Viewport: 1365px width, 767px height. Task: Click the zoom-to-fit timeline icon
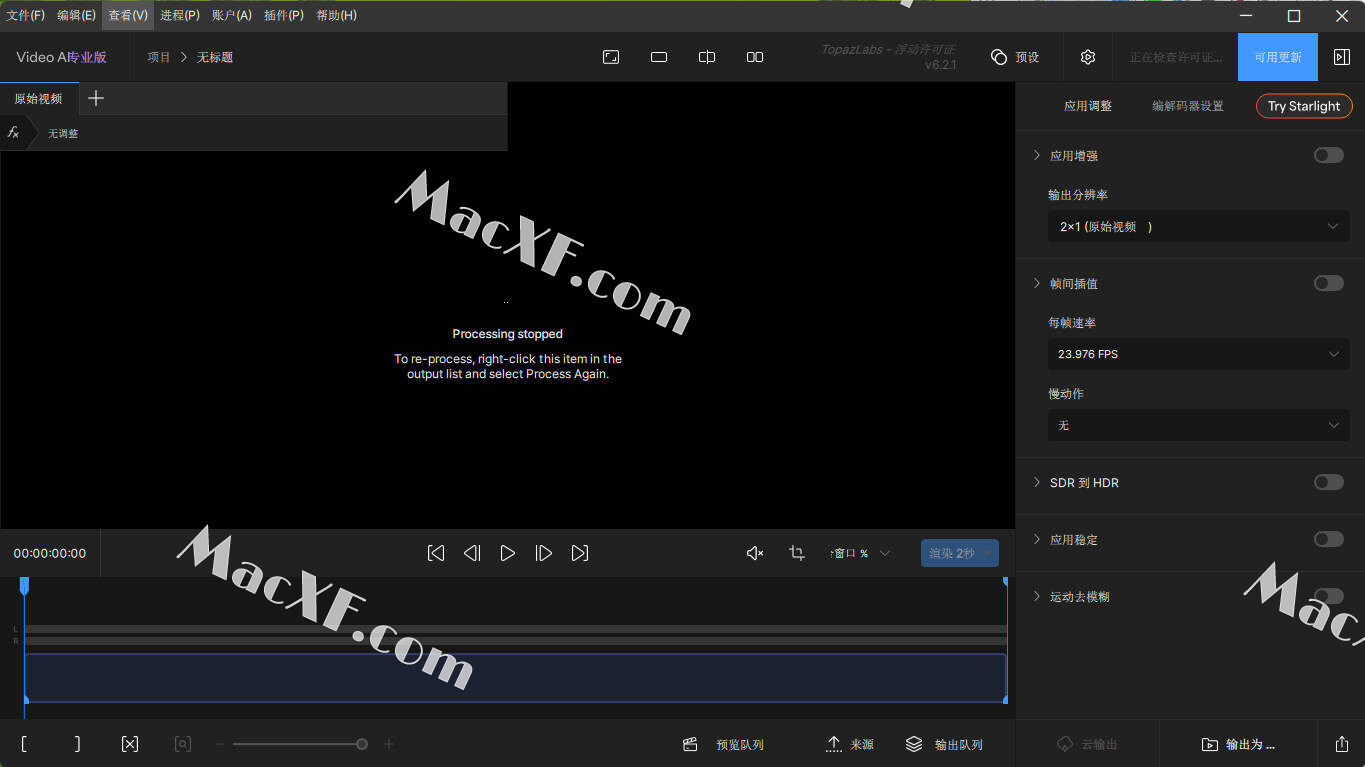click(x=182, y=744)
